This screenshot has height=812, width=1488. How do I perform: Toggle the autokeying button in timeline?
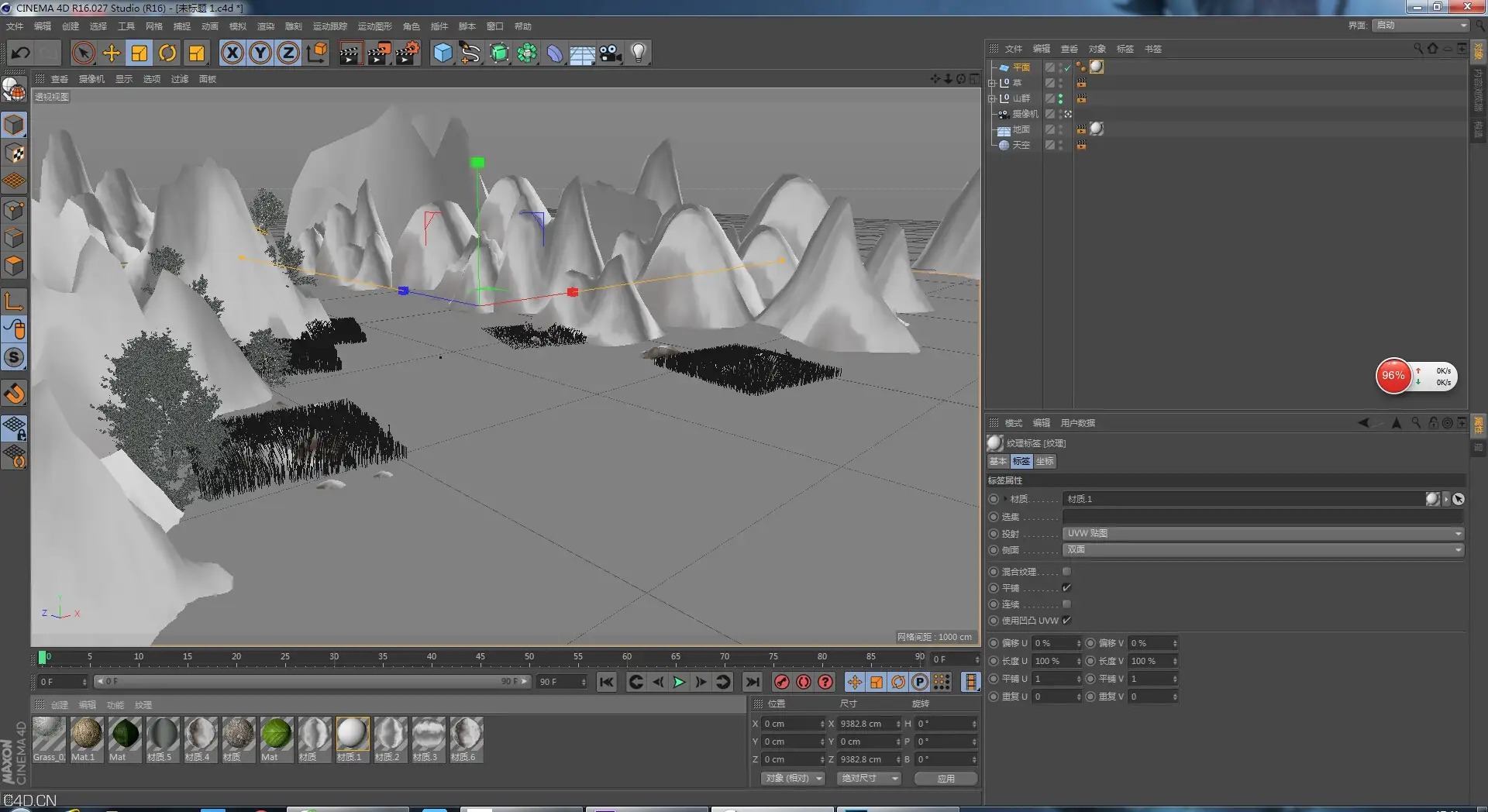(x=804, y=682)
